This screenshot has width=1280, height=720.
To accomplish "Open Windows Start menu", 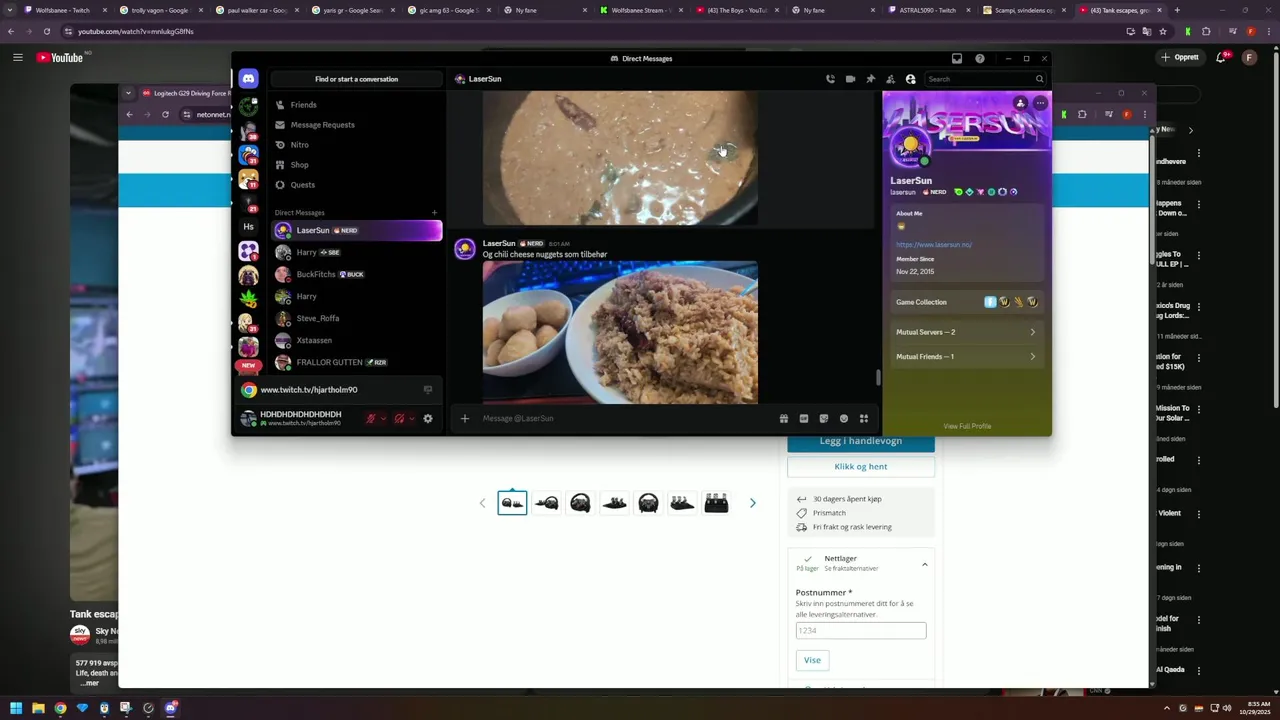I will pyautogui.click(x=16, y=708).
